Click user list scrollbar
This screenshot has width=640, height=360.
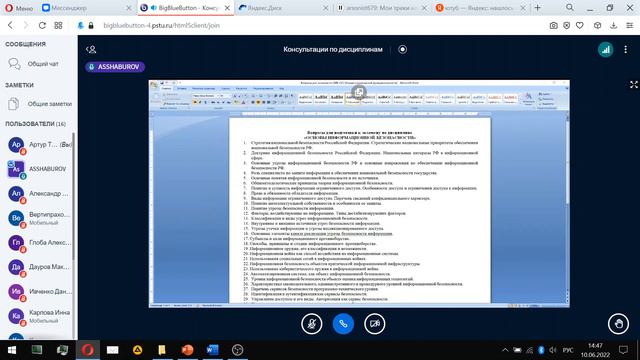coord(73,196)
